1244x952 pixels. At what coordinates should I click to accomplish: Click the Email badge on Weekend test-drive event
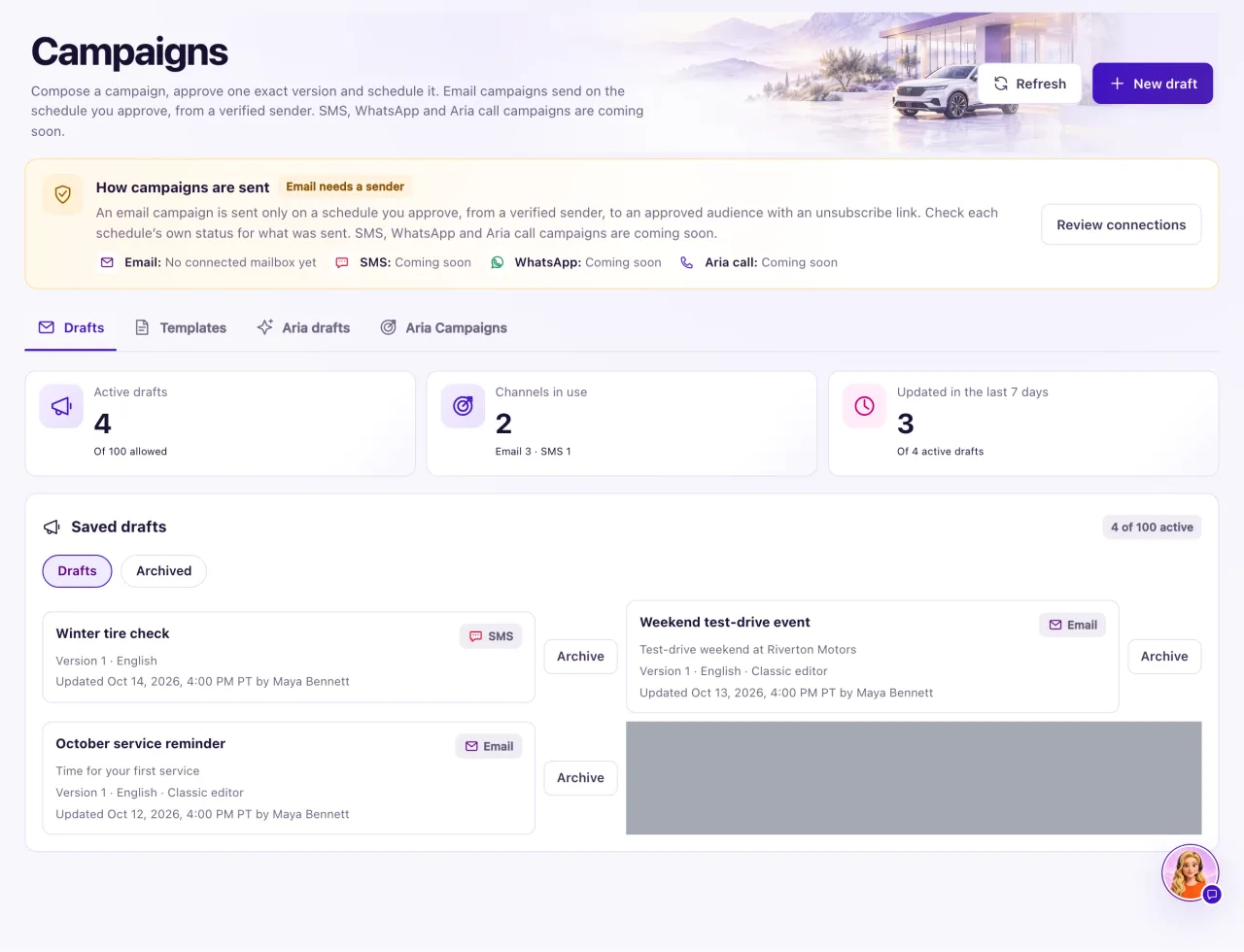click(x=1073, y=625)
